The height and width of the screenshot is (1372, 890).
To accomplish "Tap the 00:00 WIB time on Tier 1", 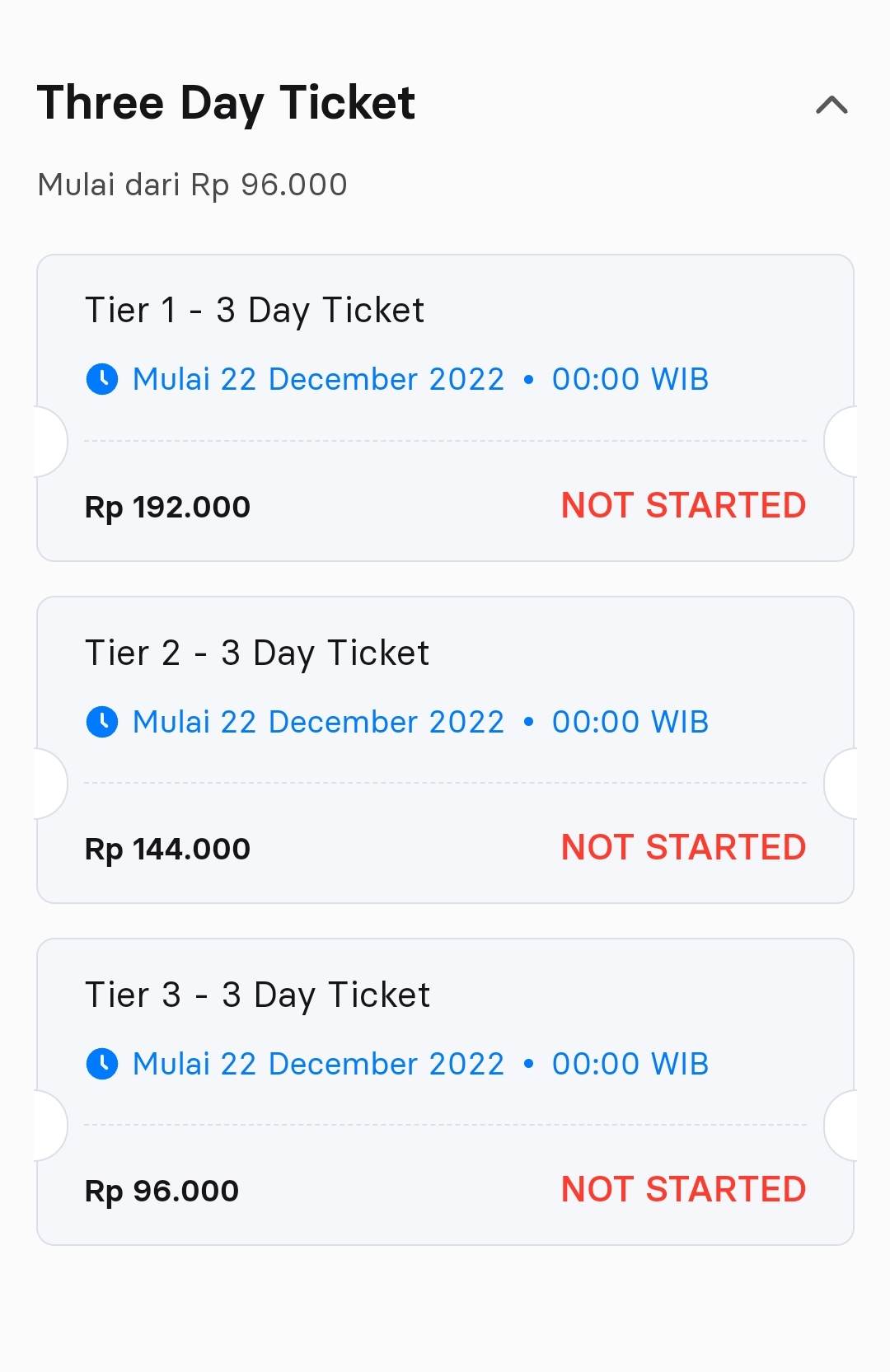I will tap(630, 380).
